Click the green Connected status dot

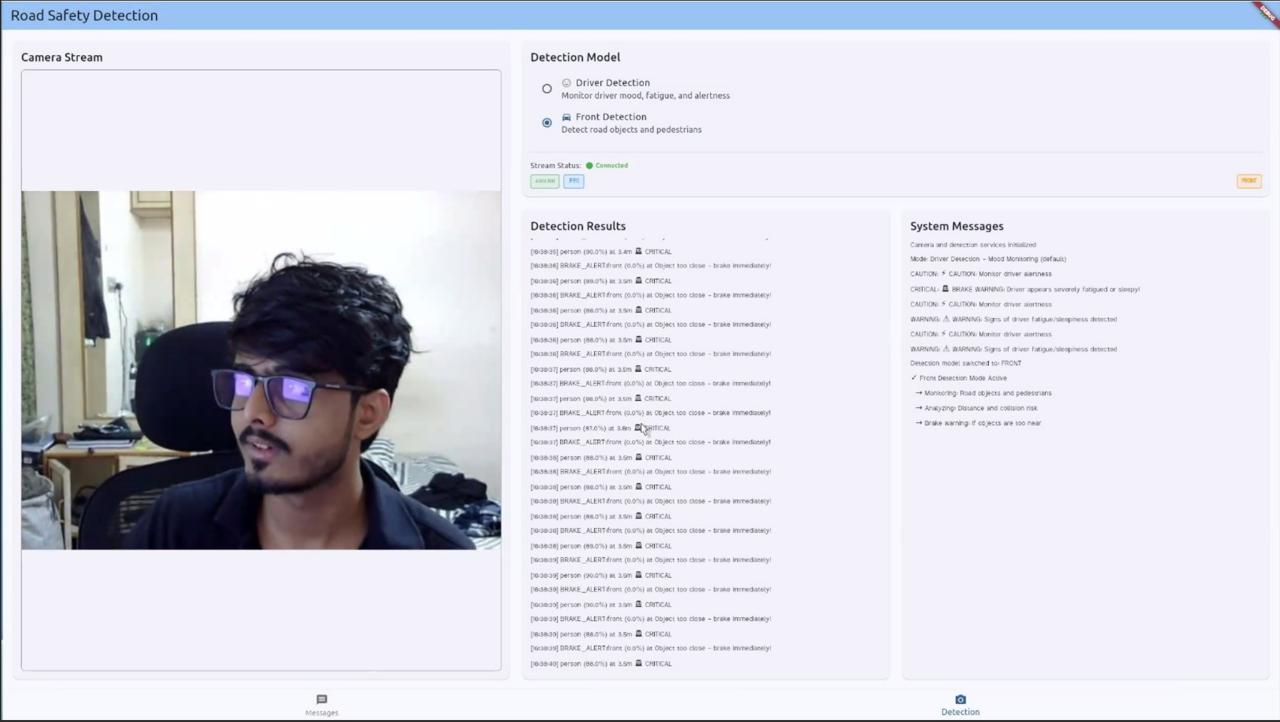[589, 166]
